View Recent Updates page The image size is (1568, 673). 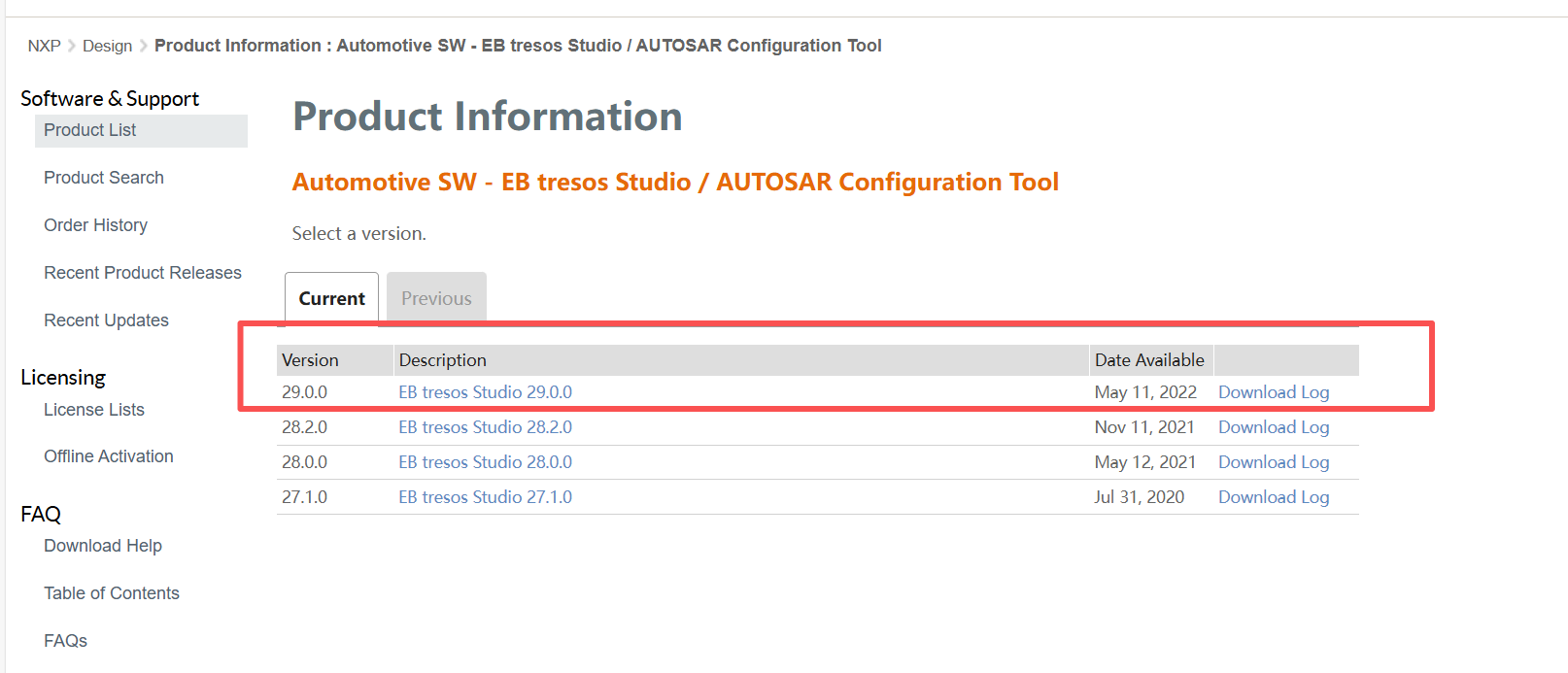coord(106,320)
